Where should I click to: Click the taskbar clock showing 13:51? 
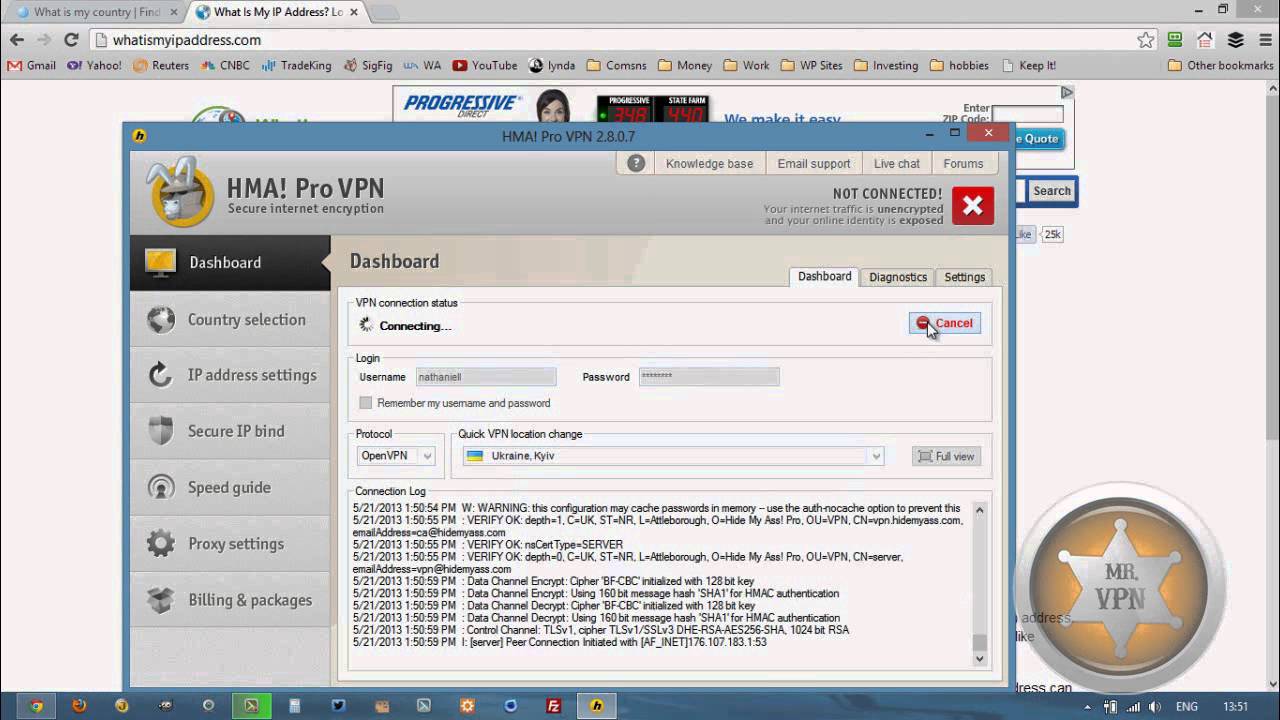pyautogui.click(x=1236, y=706)
